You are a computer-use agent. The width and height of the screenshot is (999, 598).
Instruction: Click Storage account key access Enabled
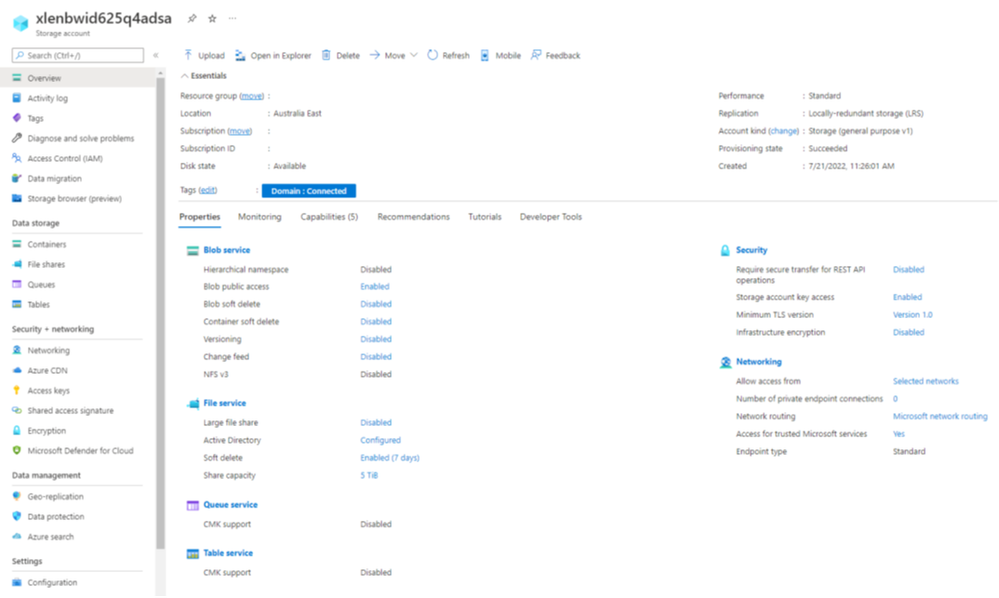click(907, 297)
